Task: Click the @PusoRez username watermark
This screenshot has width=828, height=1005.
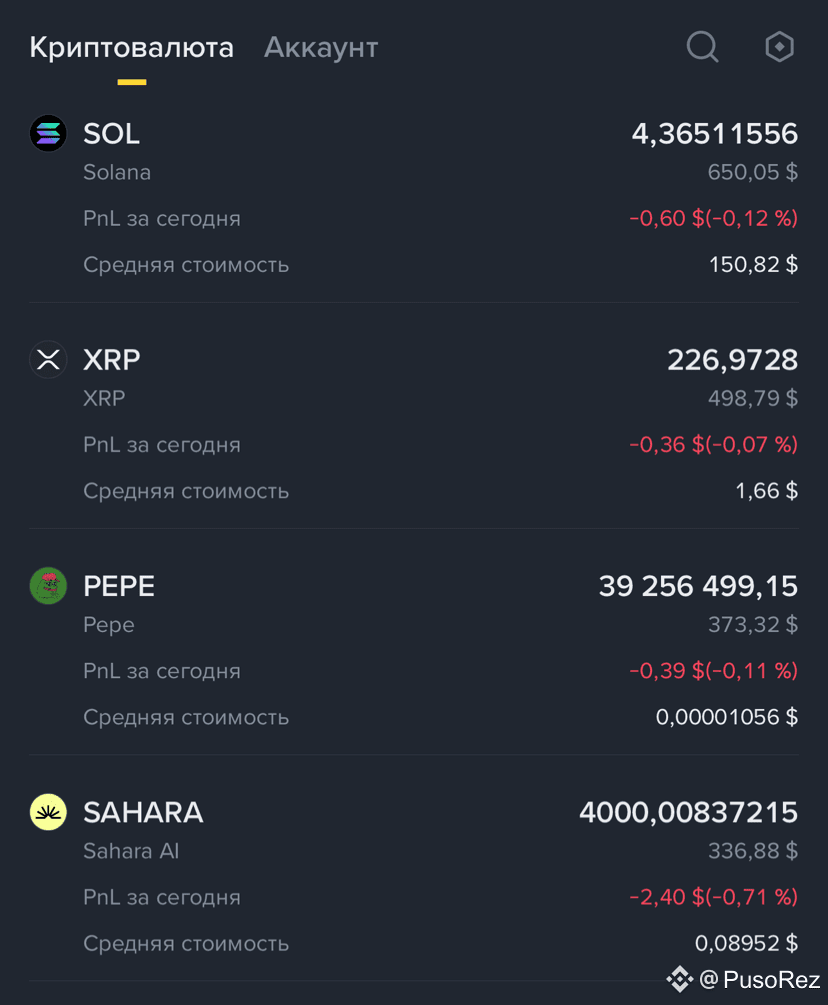Action: (759, 979)
